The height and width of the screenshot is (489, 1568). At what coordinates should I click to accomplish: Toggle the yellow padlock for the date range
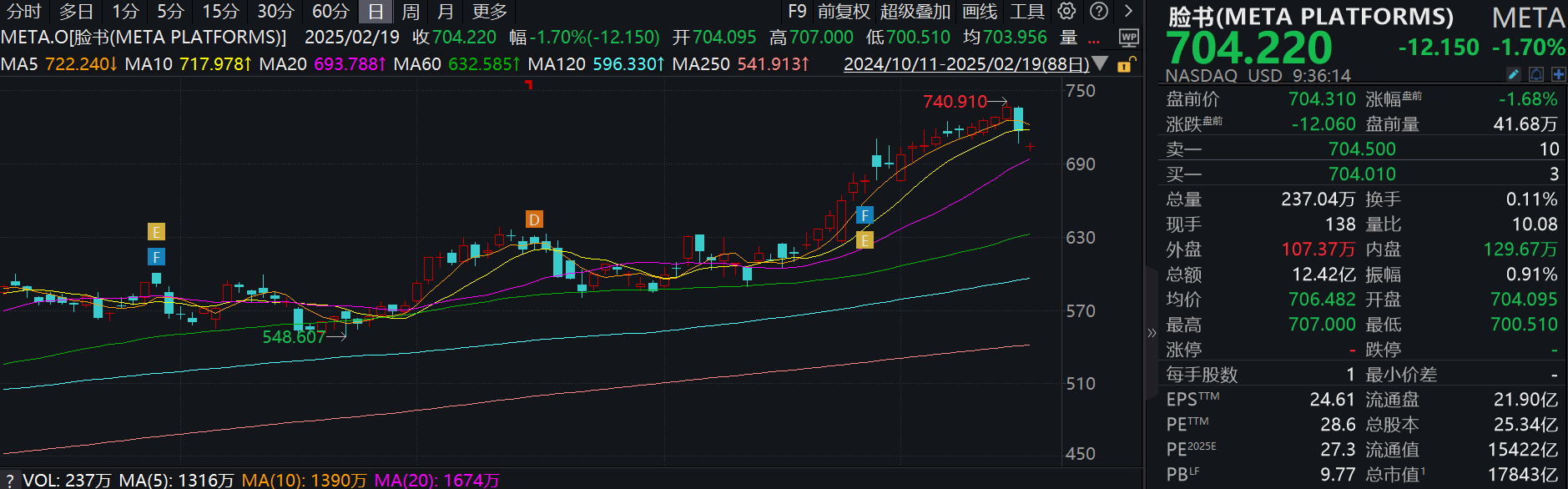pyautogui.click(x=1126, y=64)
